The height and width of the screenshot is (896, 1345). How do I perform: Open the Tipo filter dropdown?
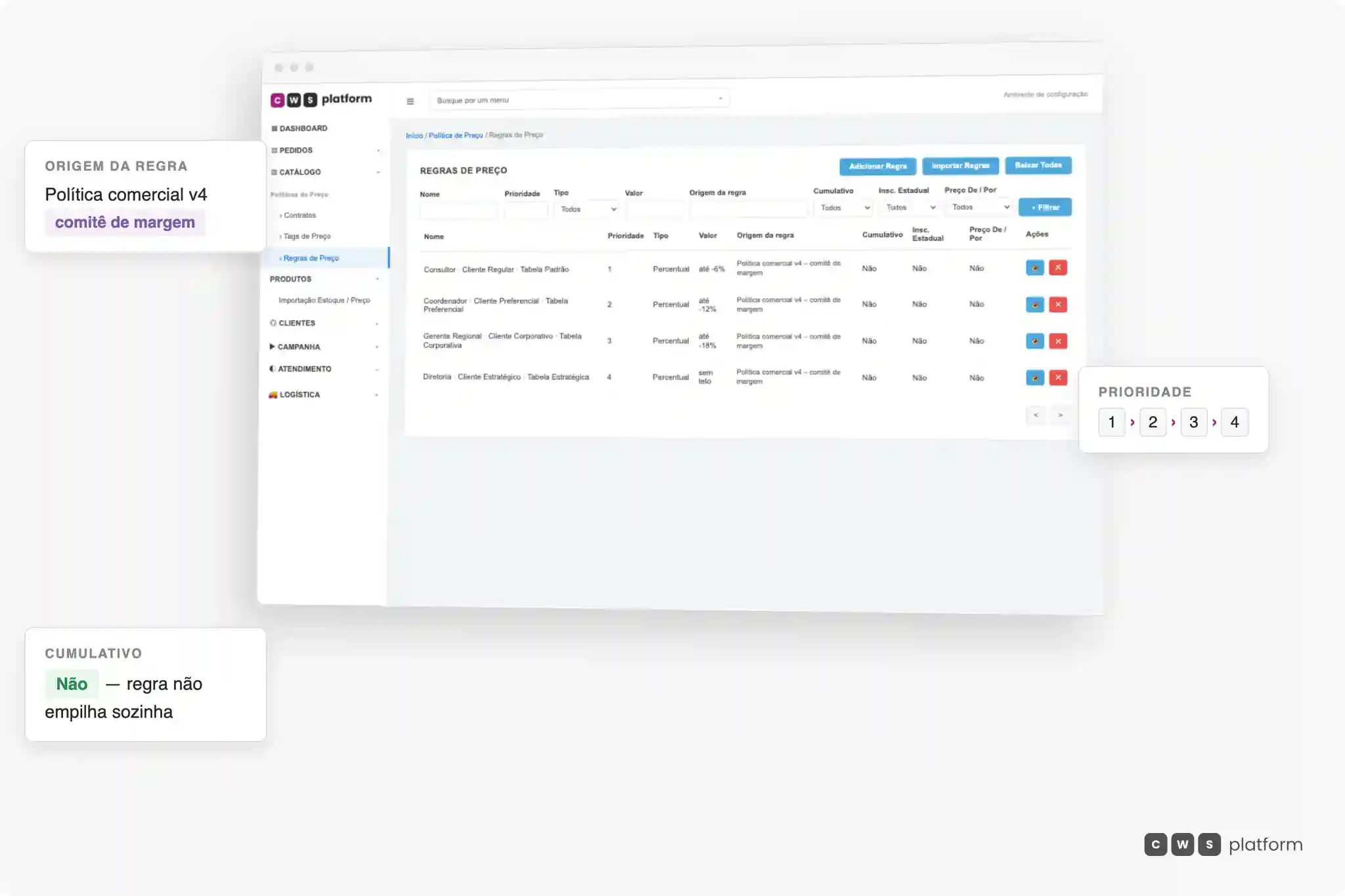point(586,209)
